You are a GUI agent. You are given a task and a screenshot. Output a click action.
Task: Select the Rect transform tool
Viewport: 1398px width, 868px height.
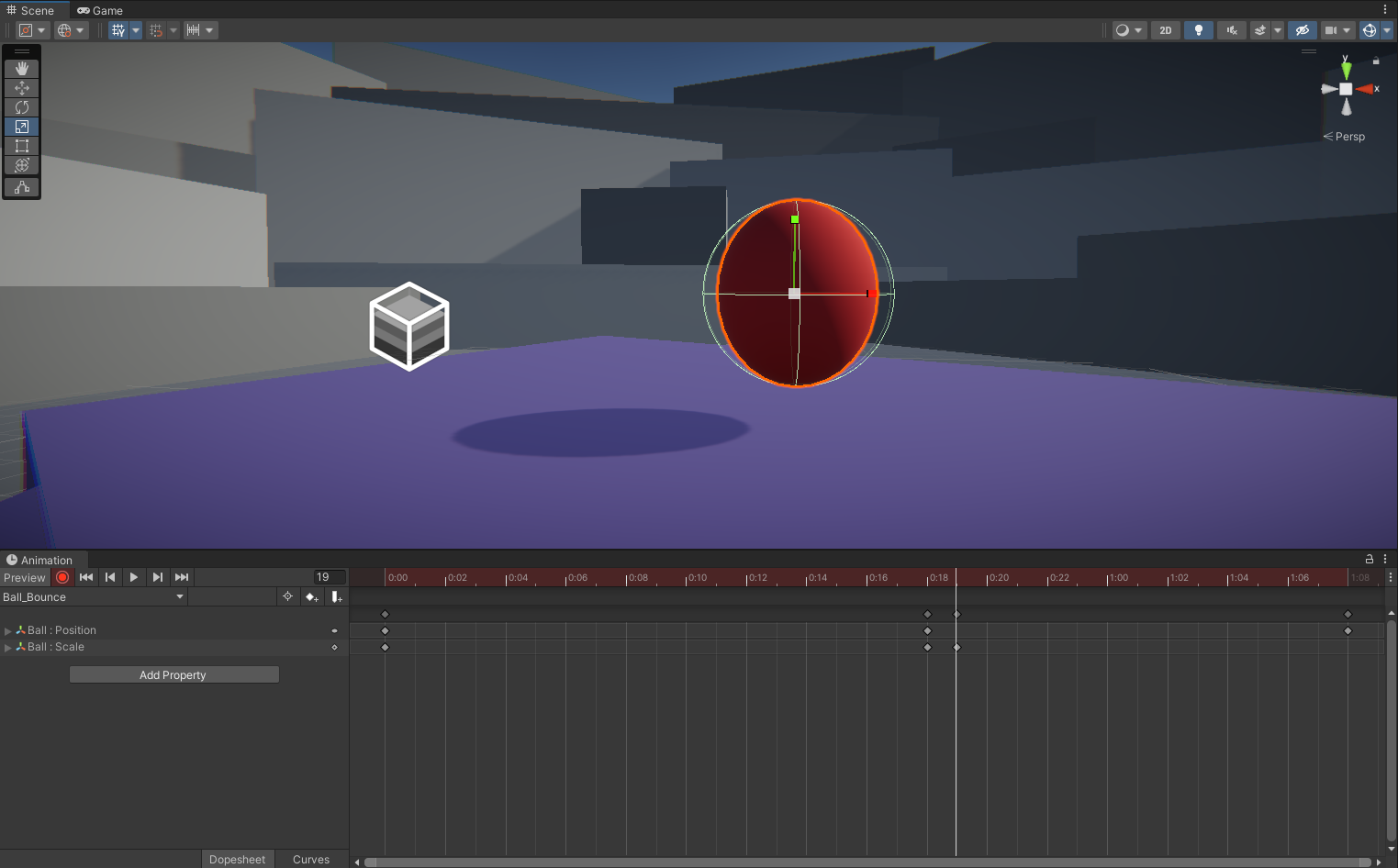(x=22, y=146)
